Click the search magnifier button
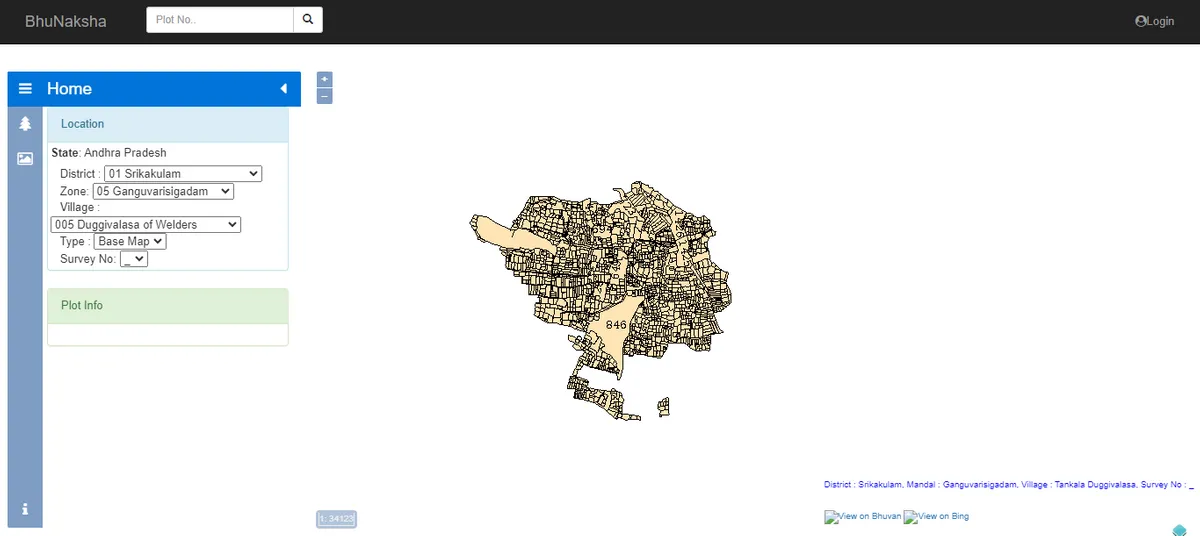This screenshot has height=536, width=1200. (308, 20)
